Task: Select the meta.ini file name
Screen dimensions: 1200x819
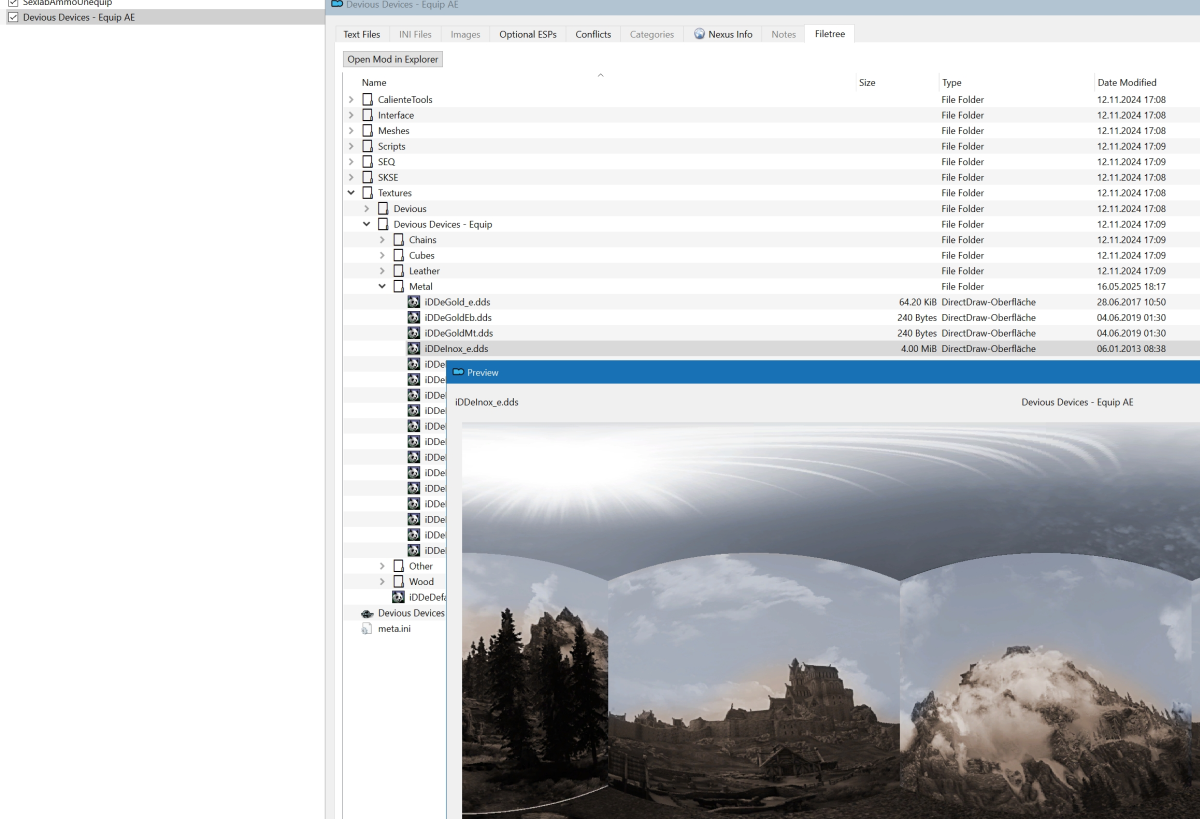Action: 394,628
